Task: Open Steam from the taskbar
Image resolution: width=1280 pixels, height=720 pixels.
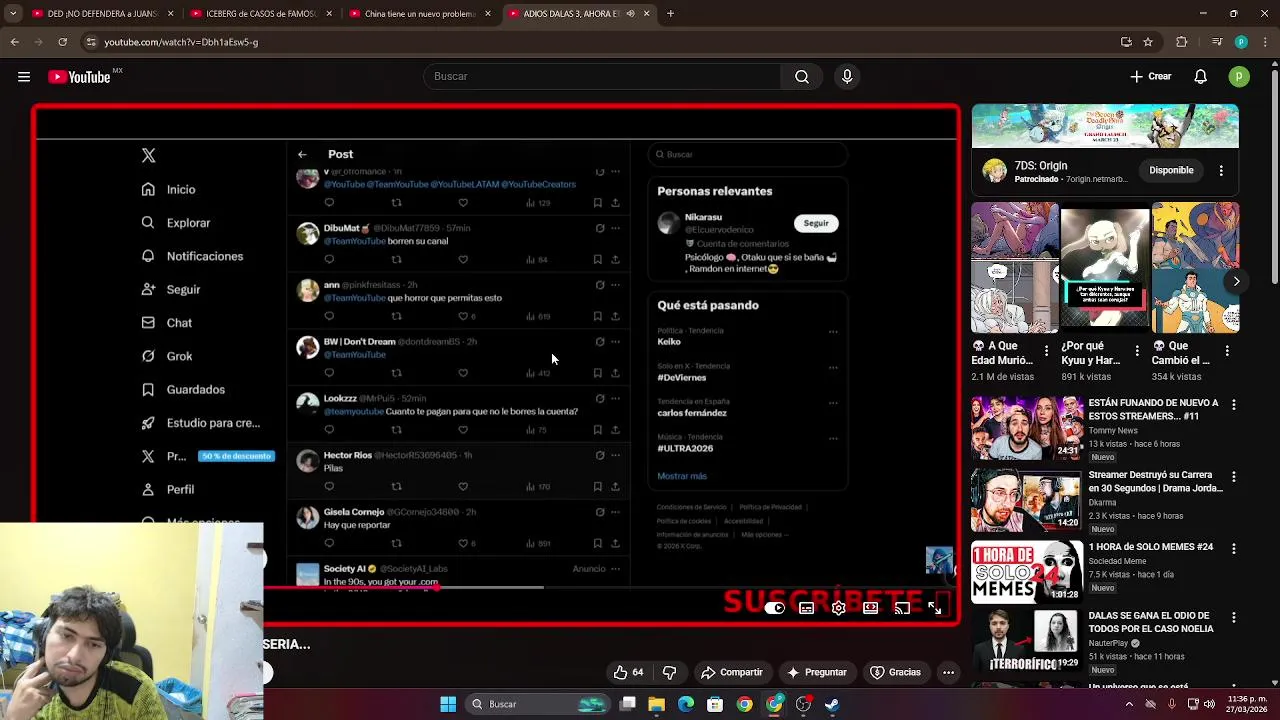Action: pyautogui.click(x=832, y=704)
